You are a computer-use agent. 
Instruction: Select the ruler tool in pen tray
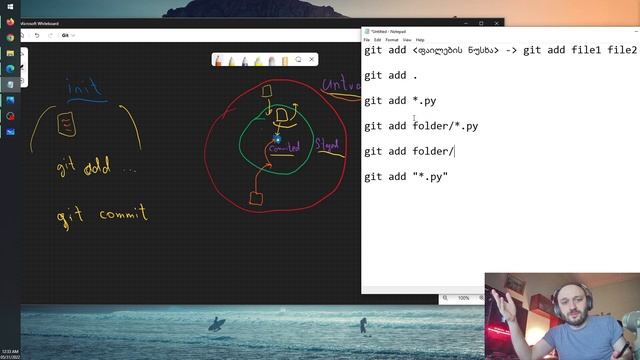click(285, 60)
